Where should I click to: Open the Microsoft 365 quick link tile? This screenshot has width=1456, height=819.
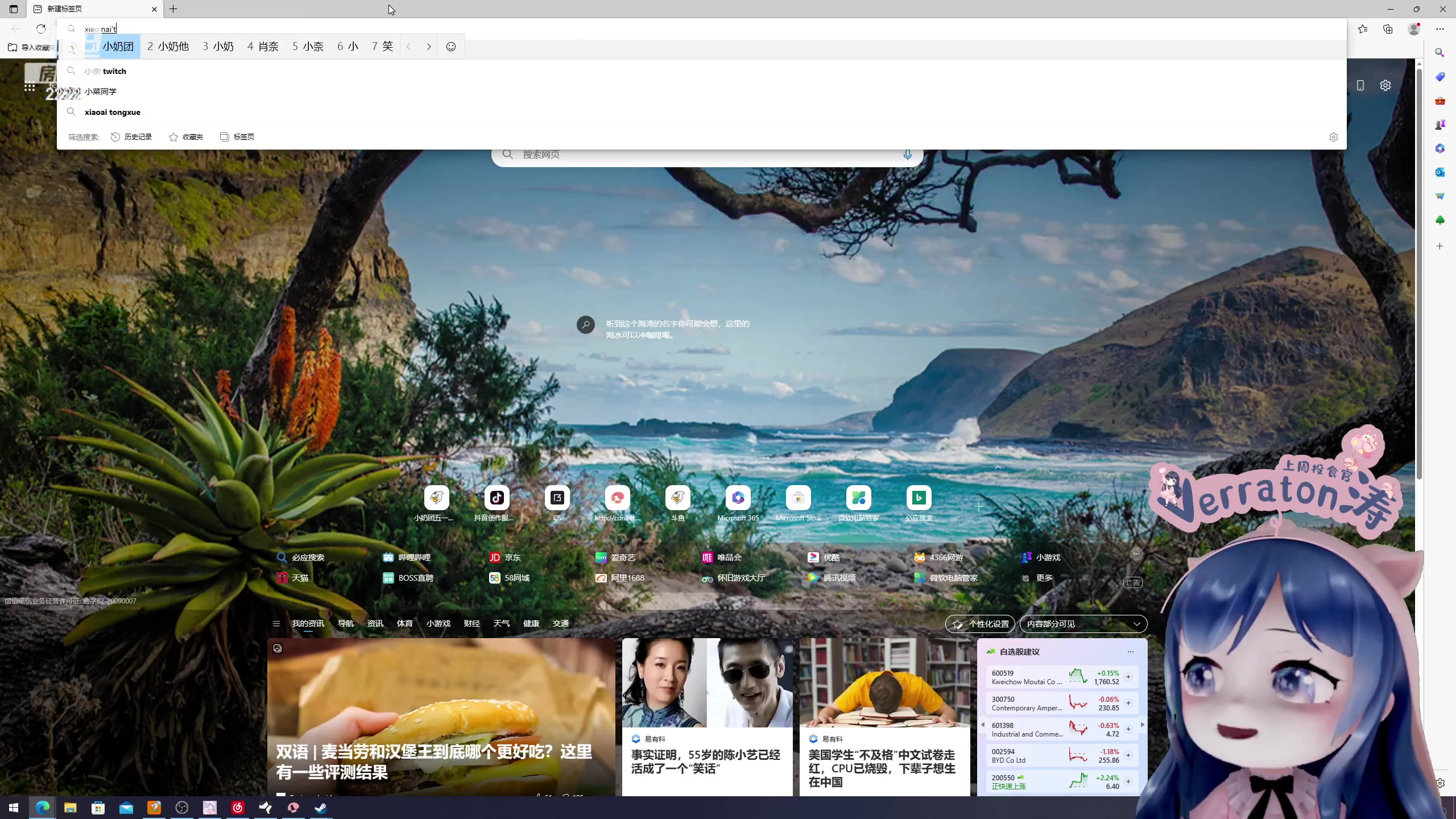[x=738, y=499]
